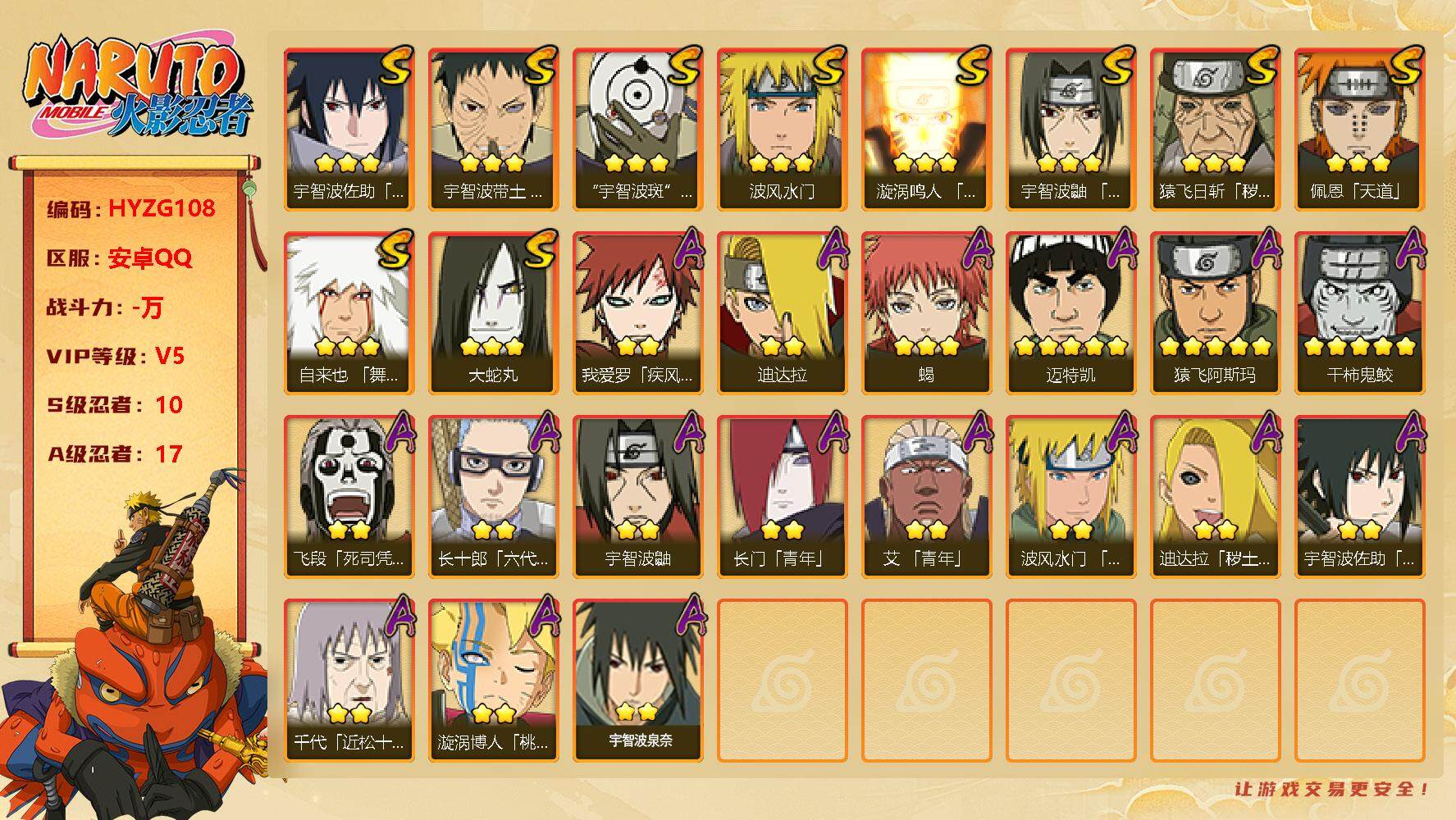This screenshot has width=1456, height=820.
Task: Click the 长门「青年」 ninja card
Action: (782, 497)
